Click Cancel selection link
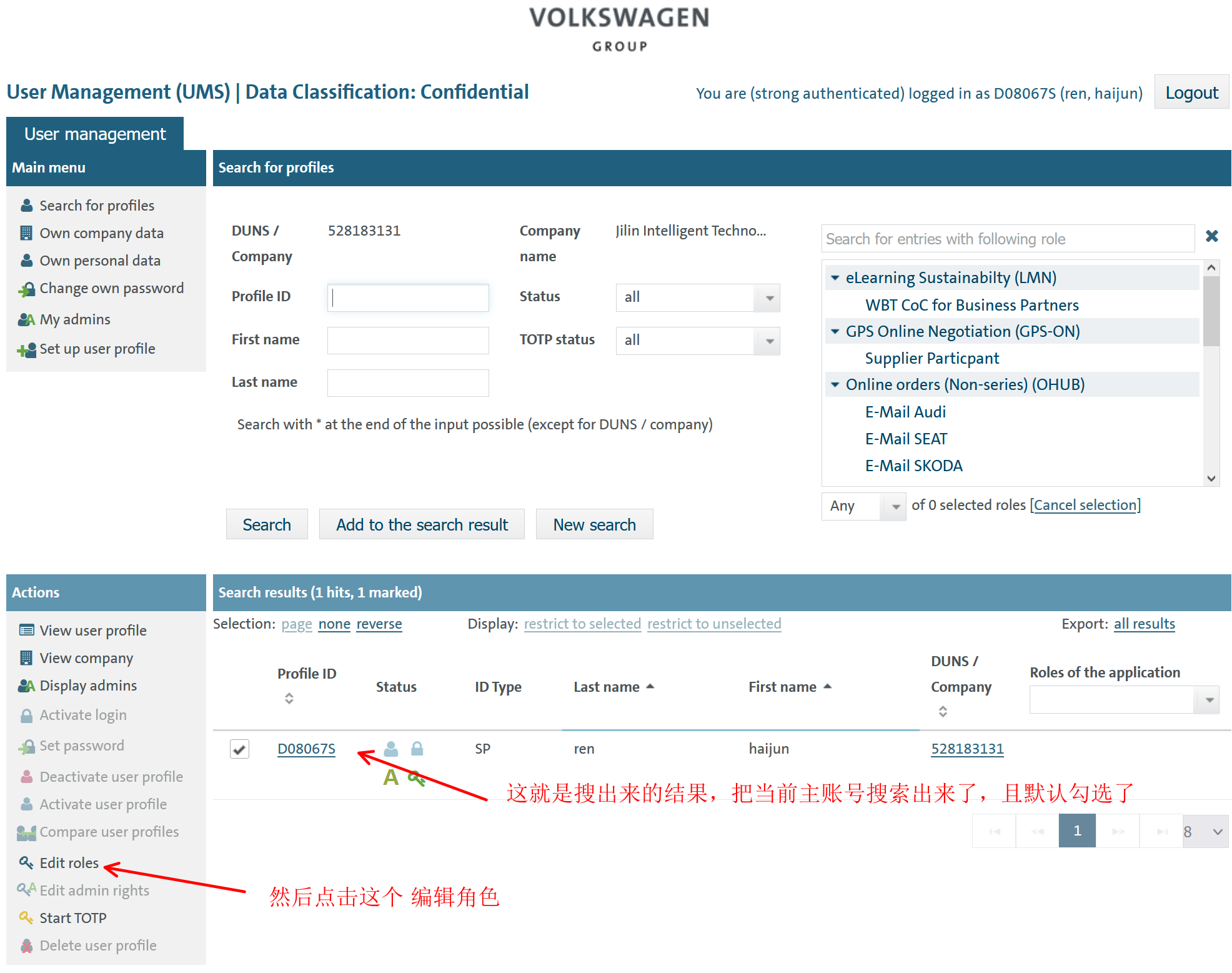The width and height of the screenshot is (1232, 973). tap(1085, 505)
